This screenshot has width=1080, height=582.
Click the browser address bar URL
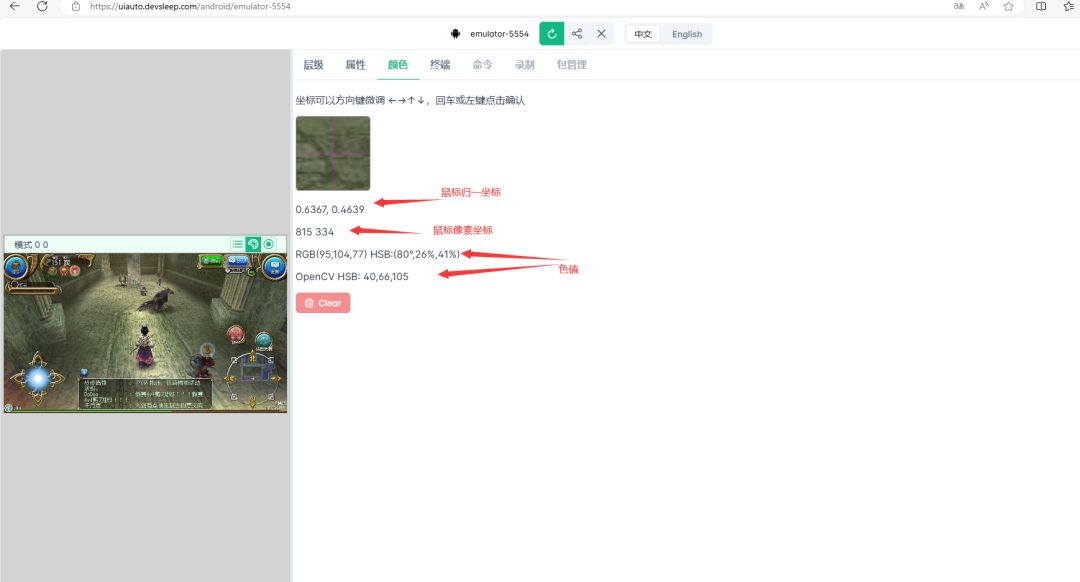click(x=190, y=6)
